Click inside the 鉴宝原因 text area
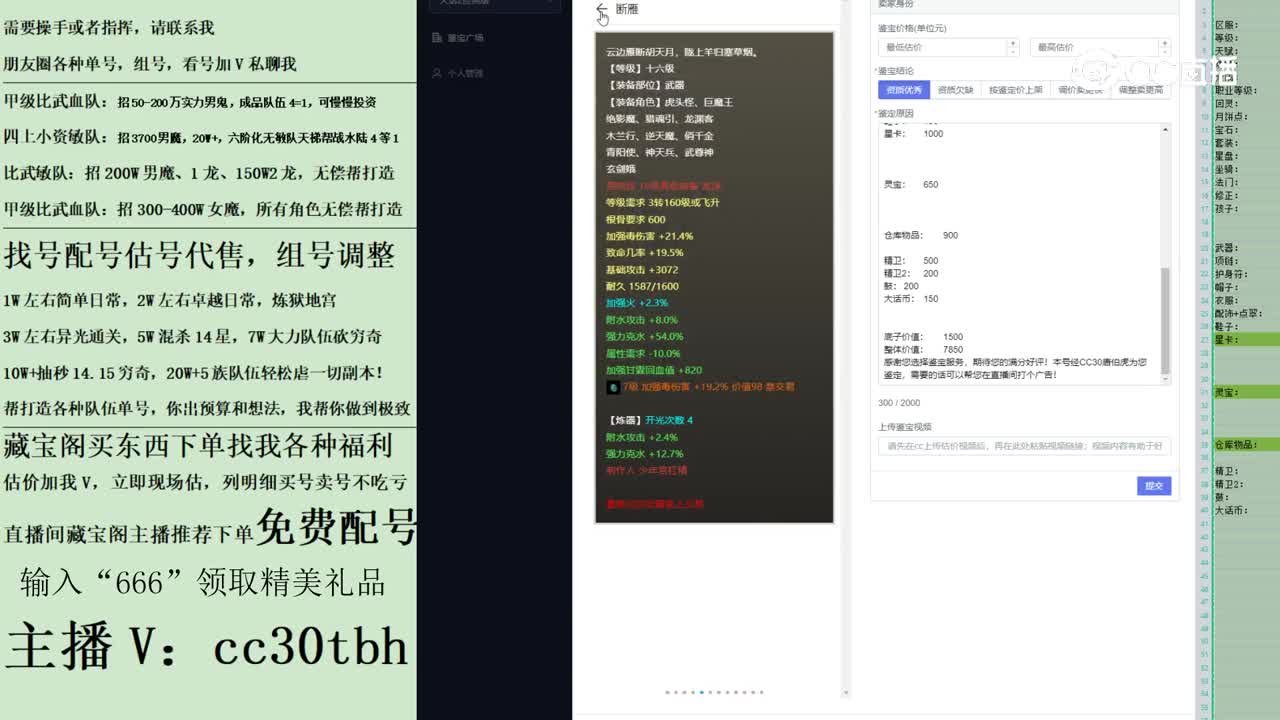The width and height of the screenshot is (1280, 720). coord(1019,253)
